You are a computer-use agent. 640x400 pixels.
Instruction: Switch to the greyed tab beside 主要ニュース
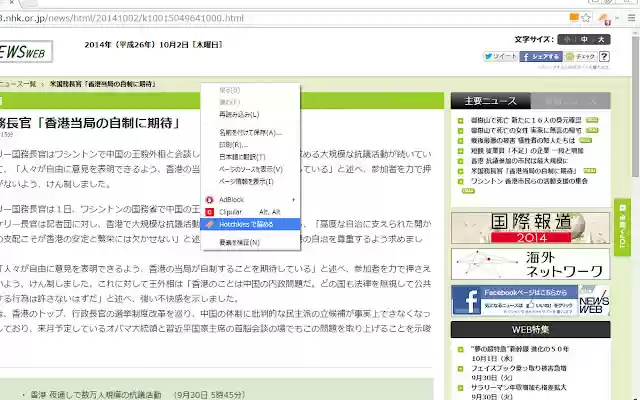pyautogui.click(x=571, y=101)
